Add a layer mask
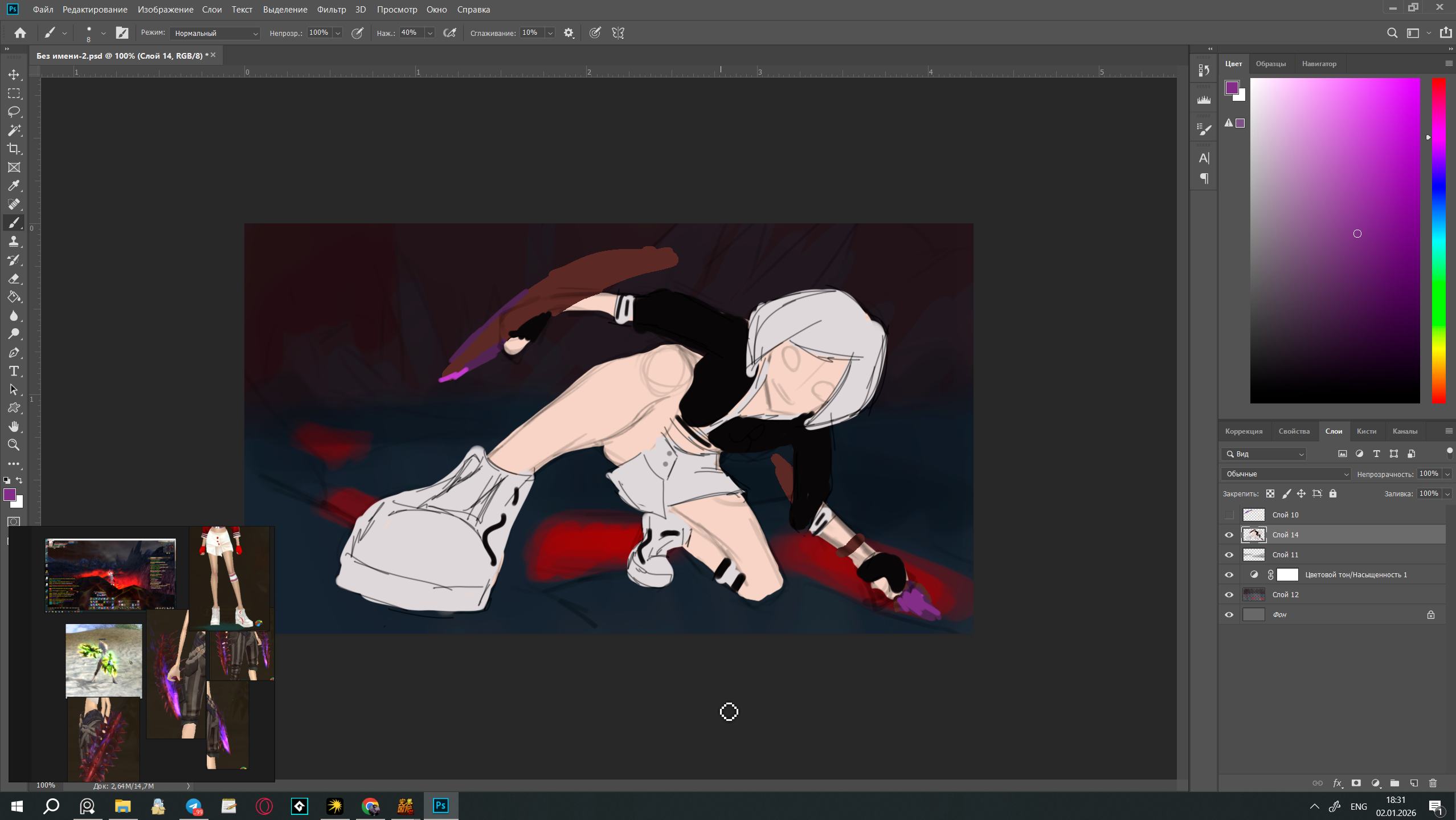Screen dimensions: 1456x820 [1356, 783]
